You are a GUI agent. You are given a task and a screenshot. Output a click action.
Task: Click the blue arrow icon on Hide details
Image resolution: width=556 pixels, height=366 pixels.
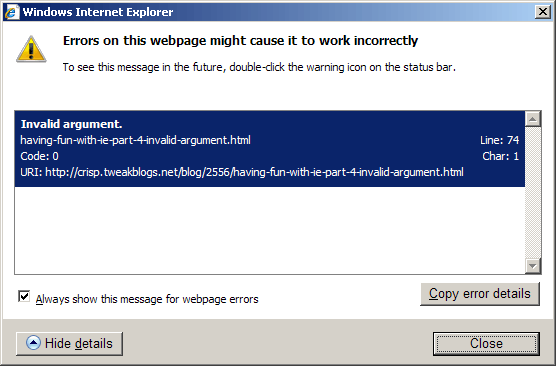click(33, 343)
